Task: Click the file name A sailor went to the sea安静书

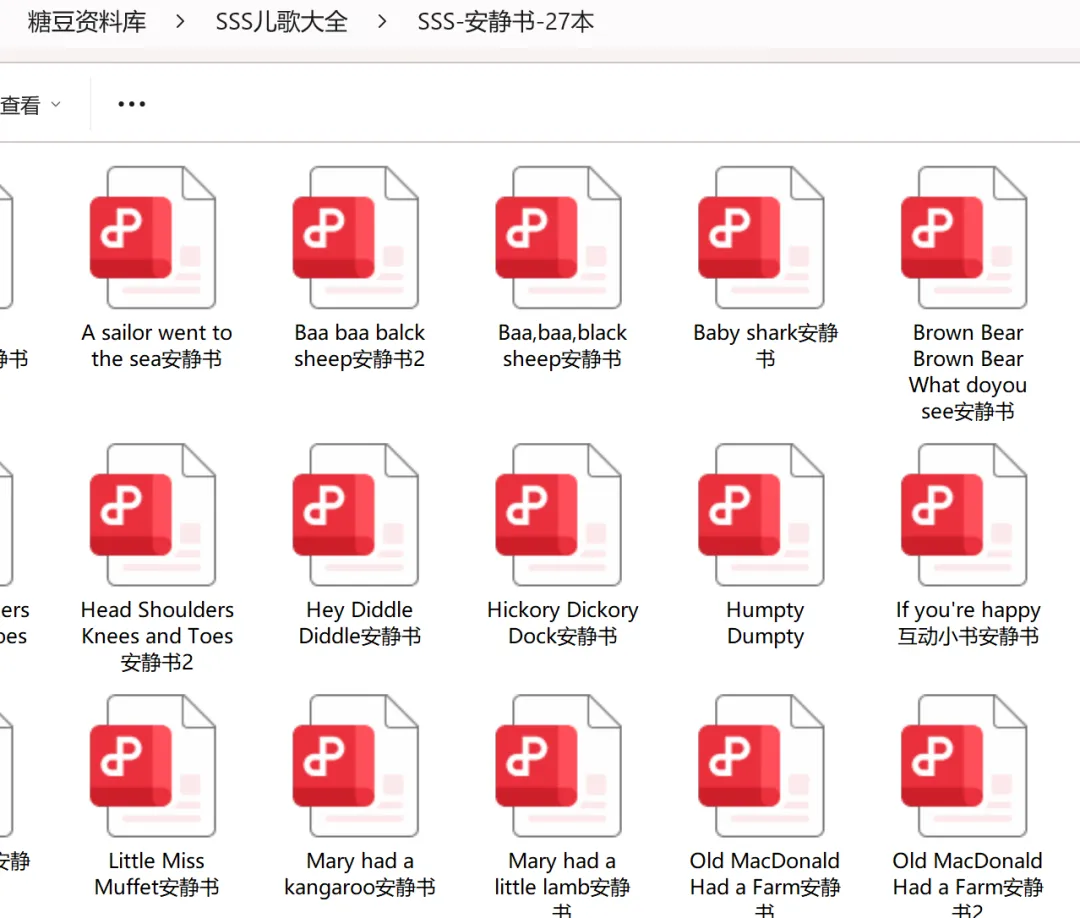Action: 157,346
